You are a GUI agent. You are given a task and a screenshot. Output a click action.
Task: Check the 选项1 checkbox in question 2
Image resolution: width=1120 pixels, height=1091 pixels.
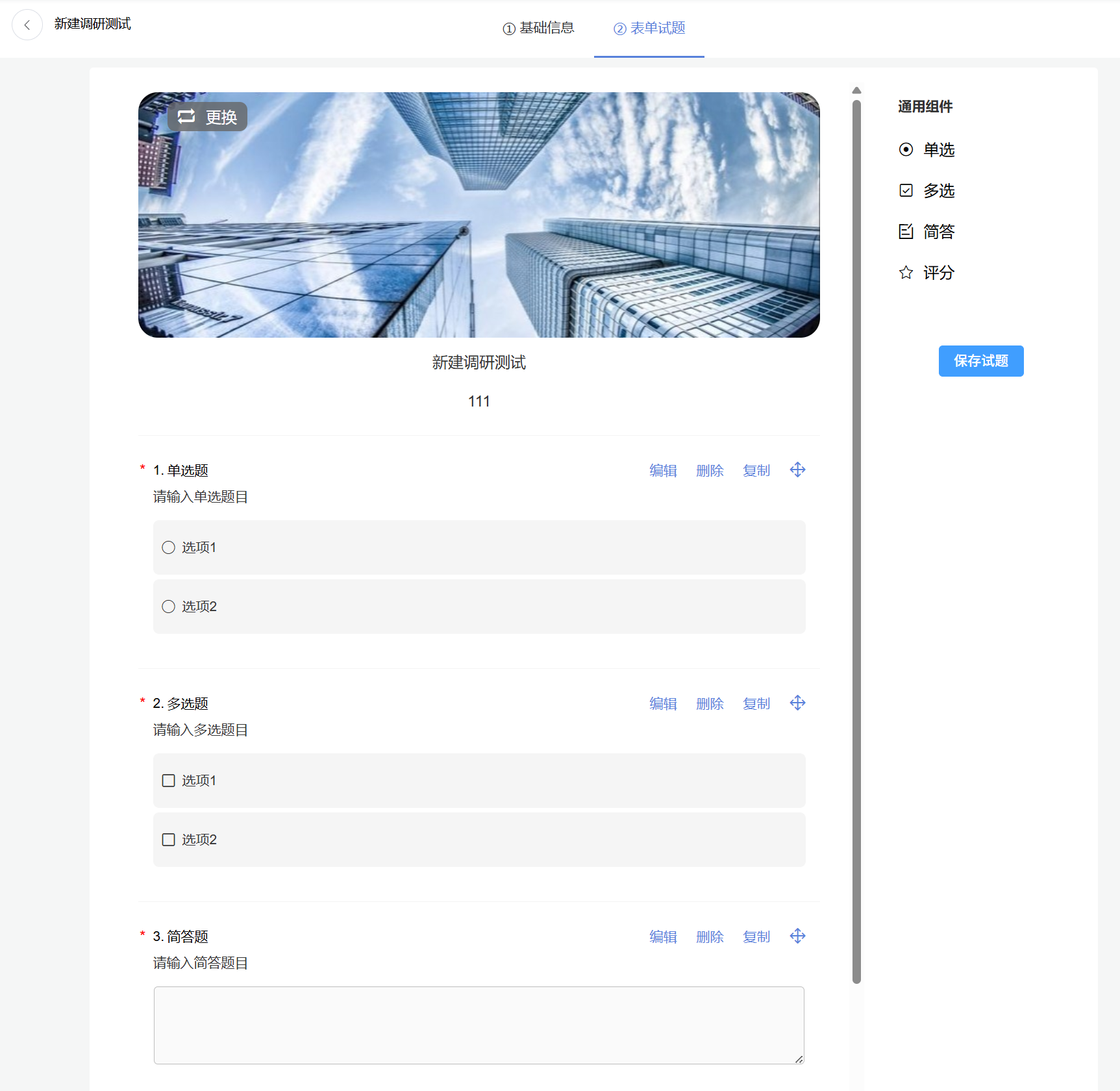pyautogui.click(x=169, y=781)
